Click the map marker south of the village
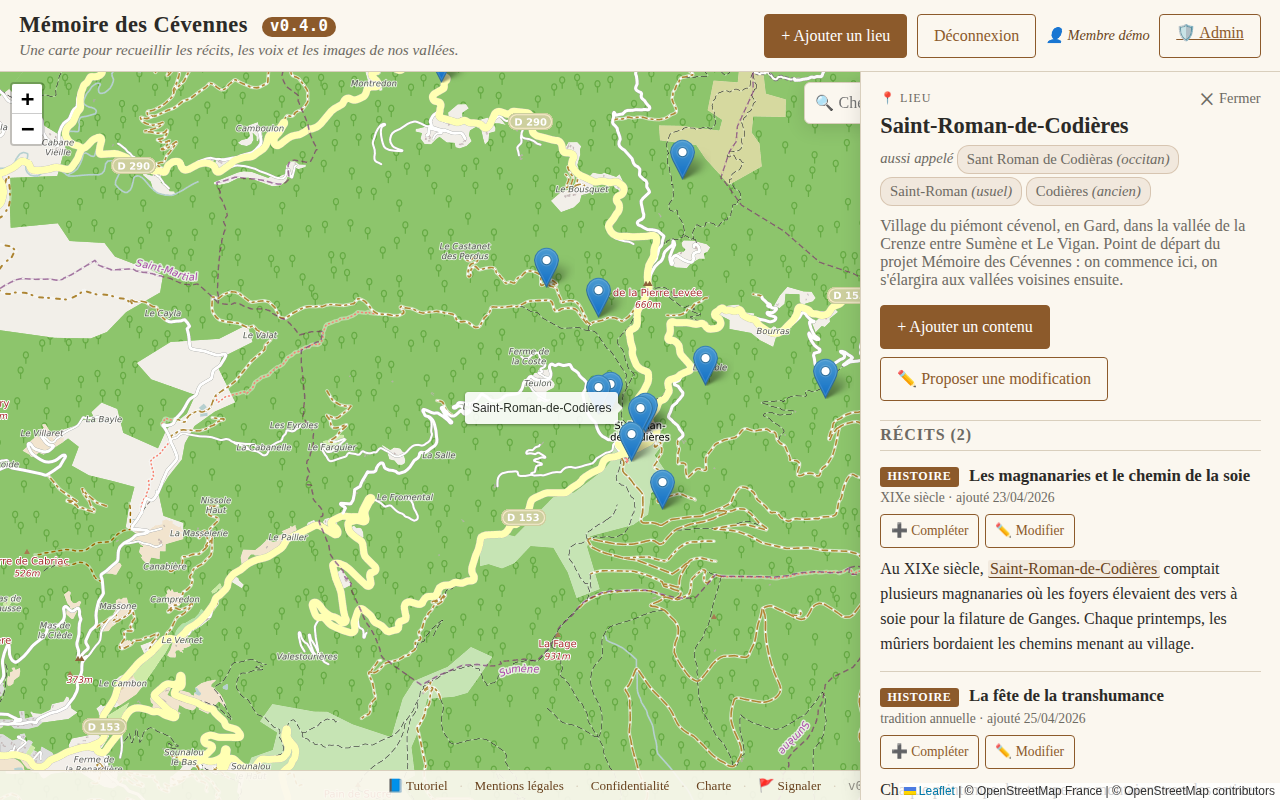Viewport: 1280px width, 800px height. tap(662, 488)
